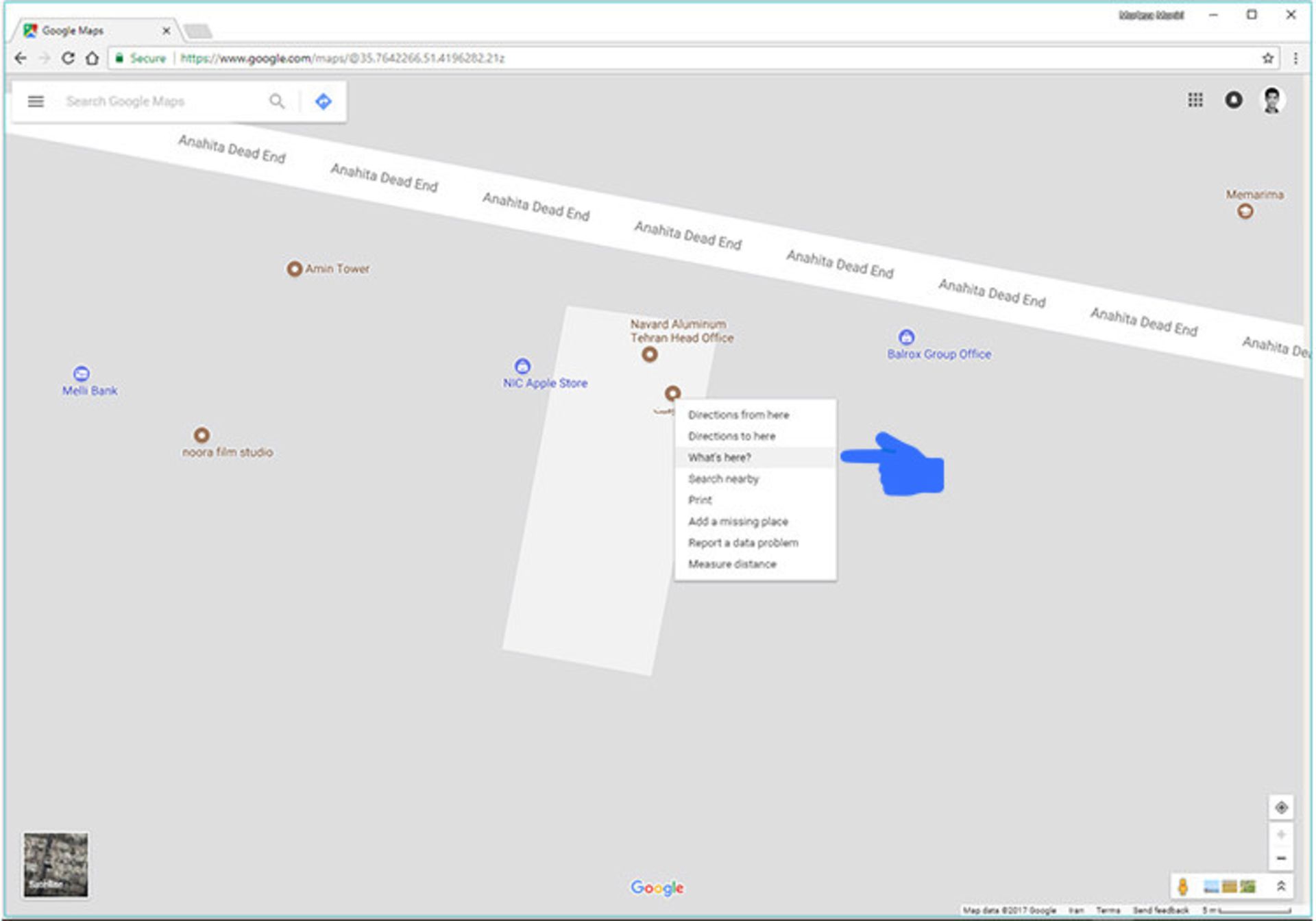The image size is (1316, 921).
Task: Click the magnifier search icon
Action: click(x=276, y=101)
